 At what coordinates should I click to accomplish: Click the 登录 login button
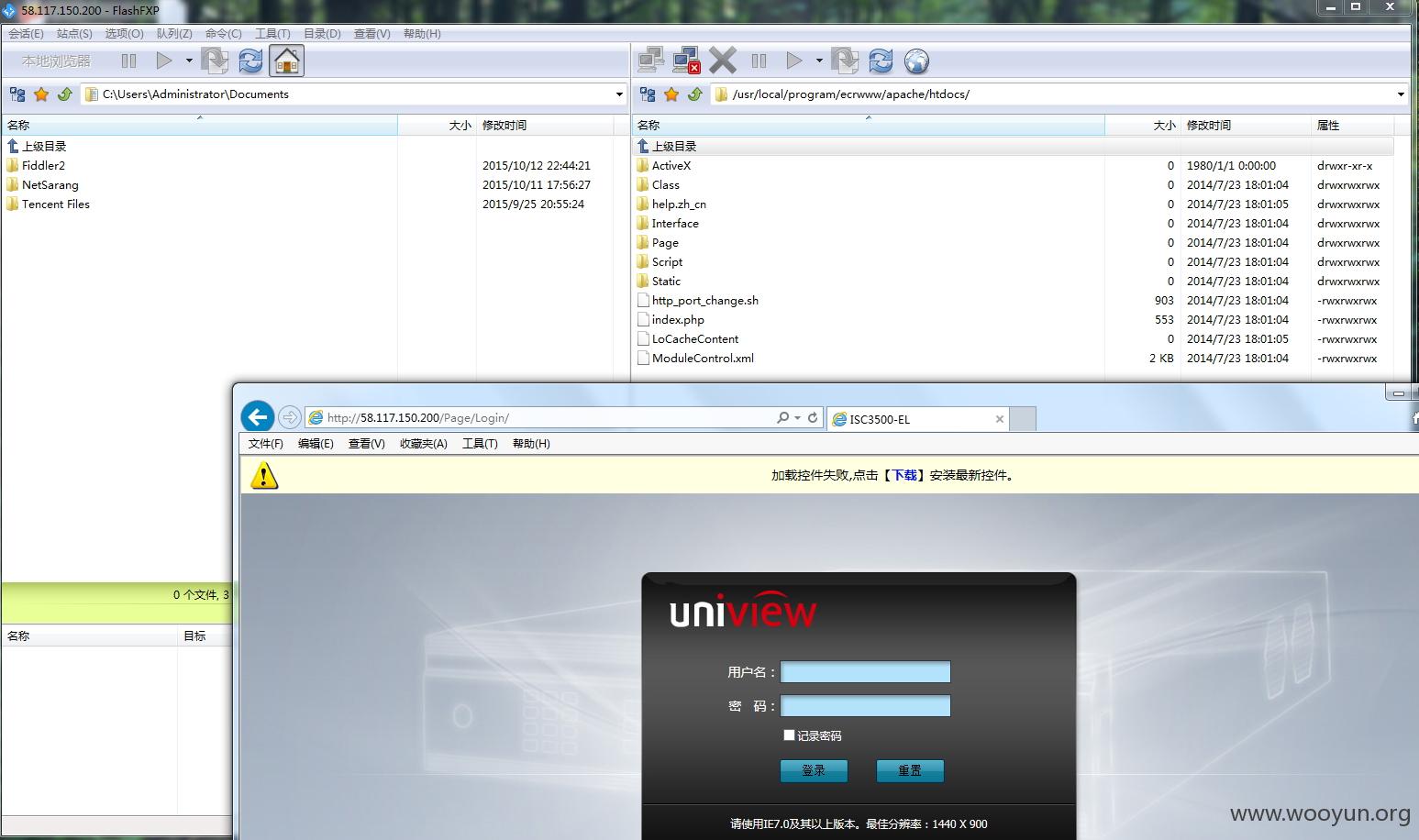point(814,770)
